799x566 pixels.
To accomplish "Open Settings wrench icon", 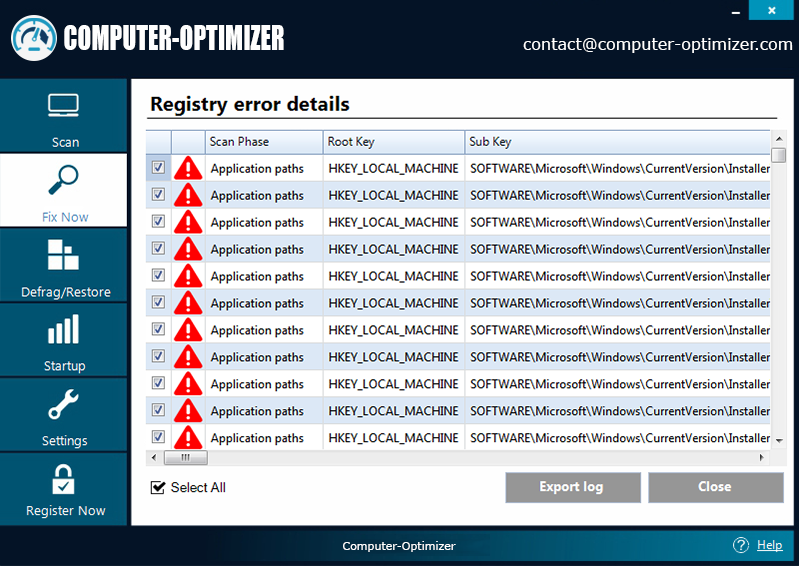I will coord(63,404).
